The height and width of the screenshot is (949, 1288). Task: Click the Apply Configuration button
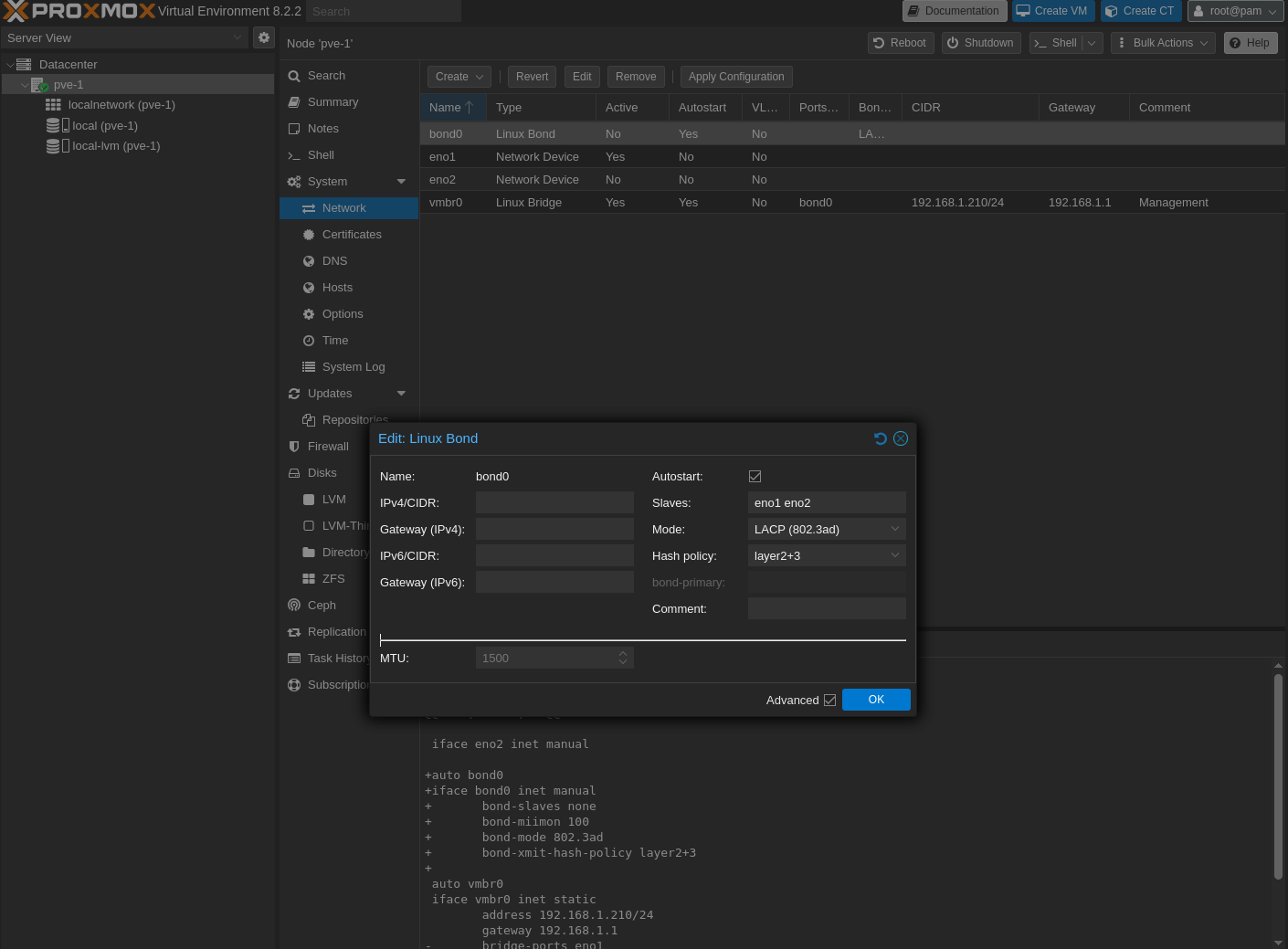point(735,77)
